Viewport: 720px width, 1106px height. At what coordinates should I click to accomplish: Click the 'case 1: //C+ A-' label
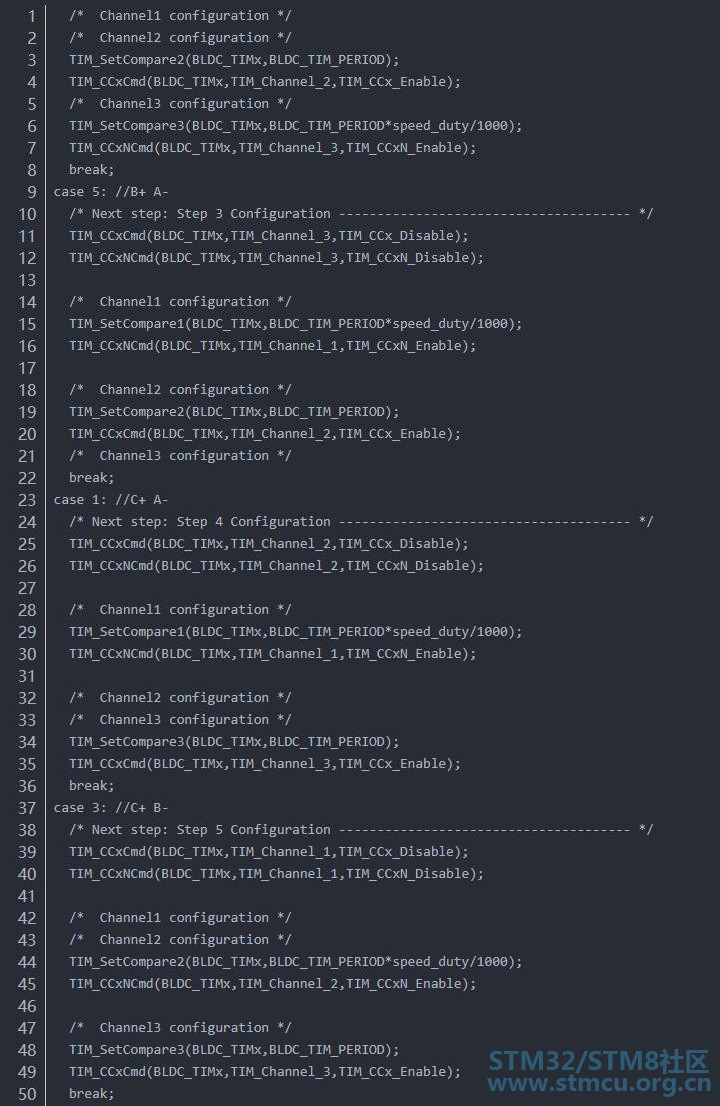pos(111,500)
